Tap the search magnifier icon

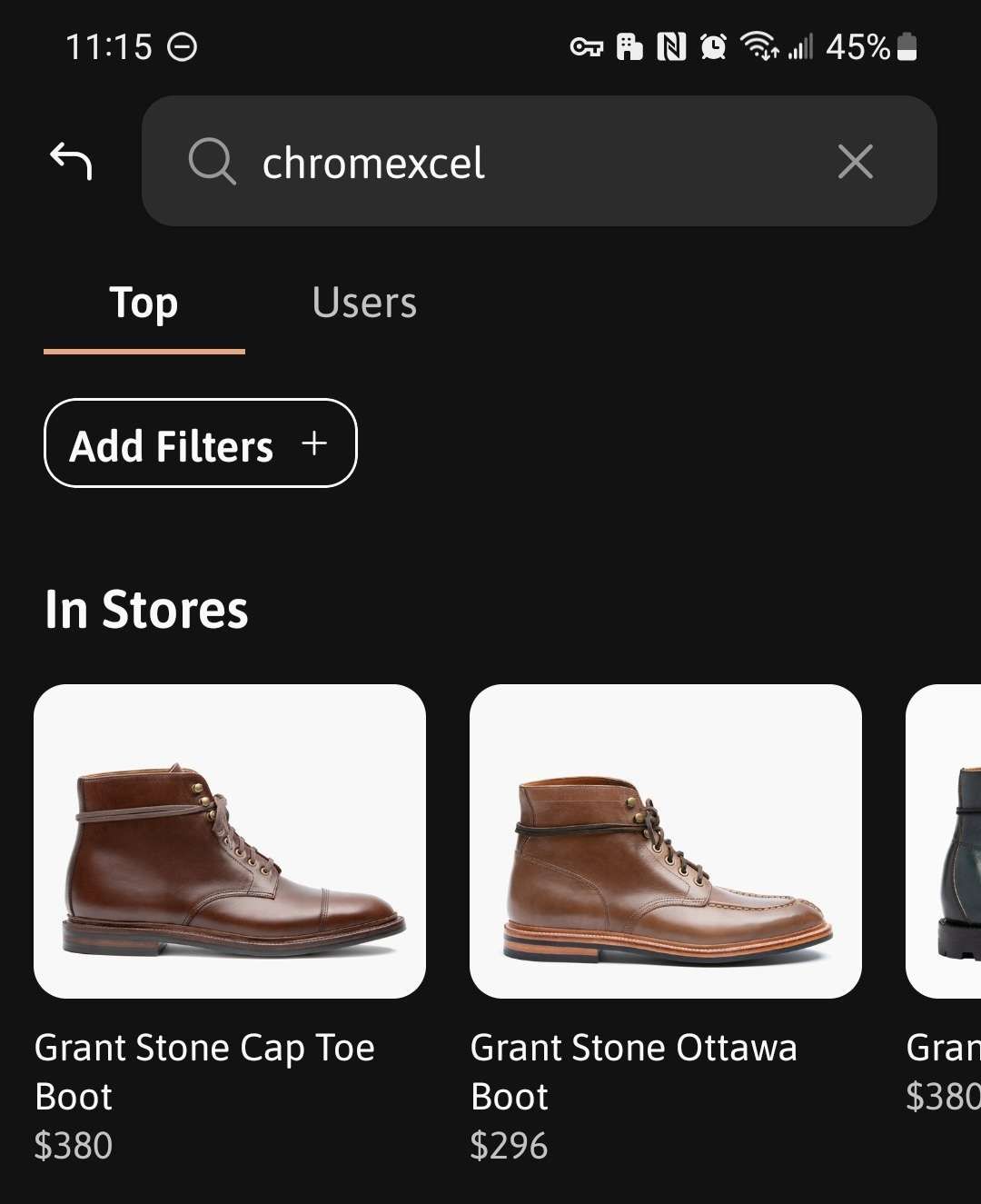(212, 162)
